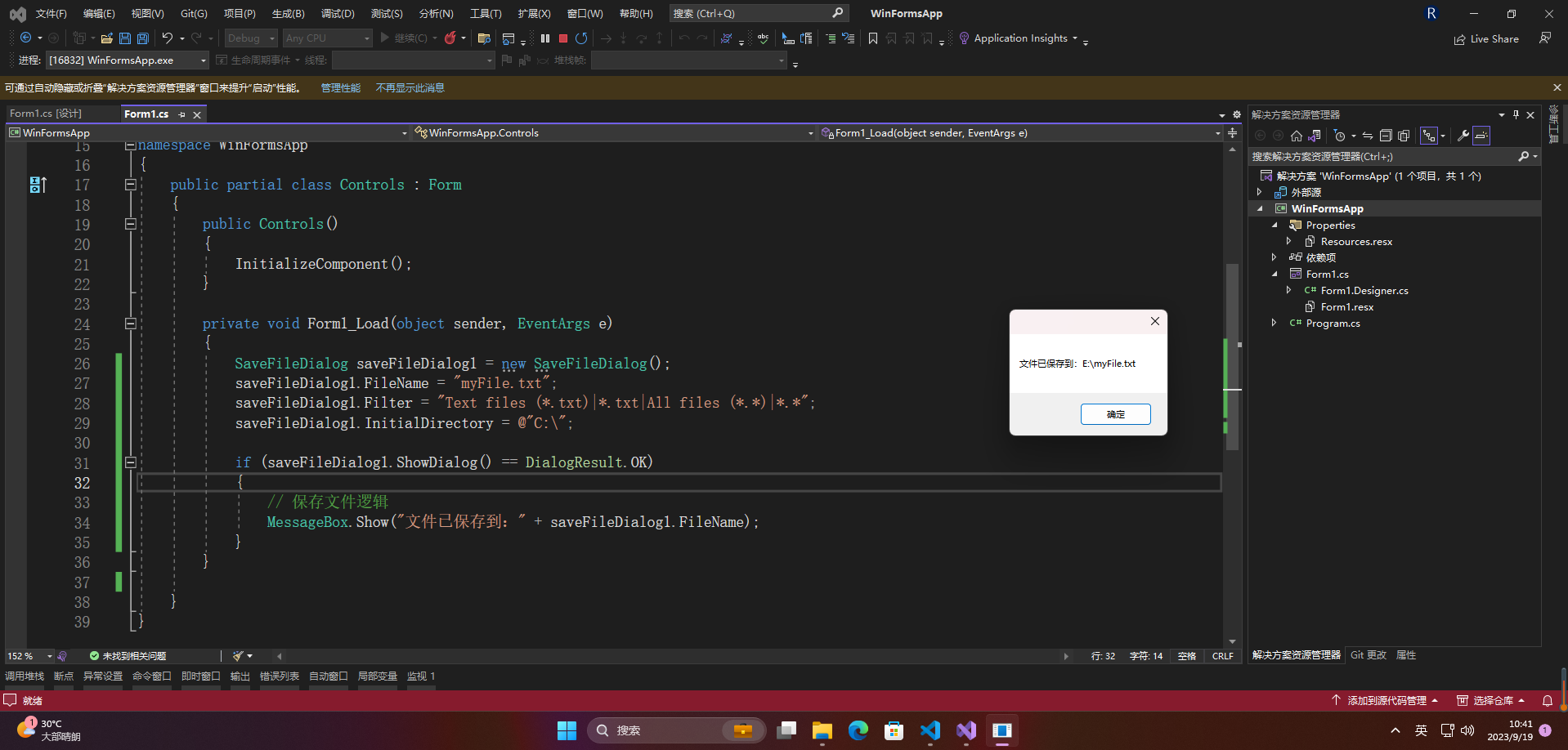Pause debugging with Break All
The height and width of the screenshot is (750, 1568).
pyautogui.click(x=545, y=38)
